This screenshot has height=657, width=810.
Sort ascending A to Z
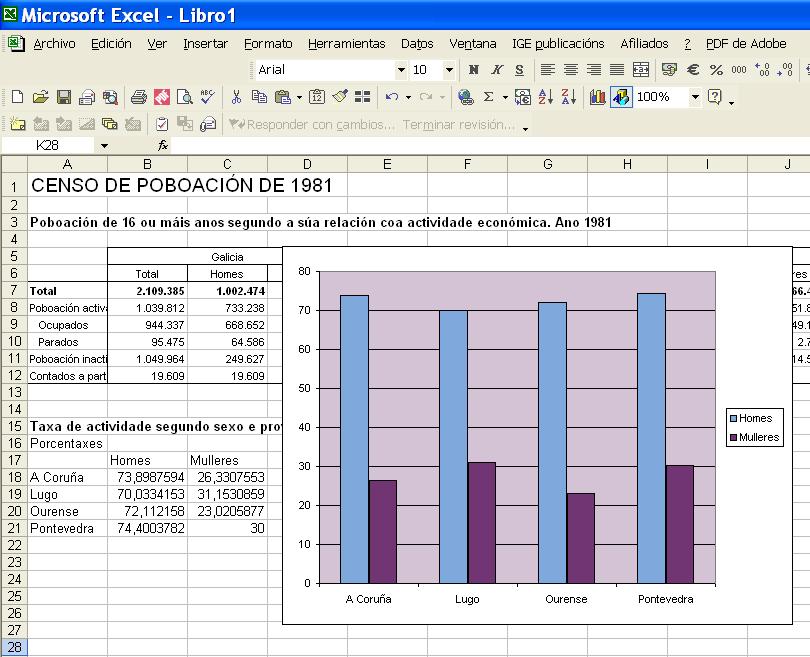coord(546,97)
